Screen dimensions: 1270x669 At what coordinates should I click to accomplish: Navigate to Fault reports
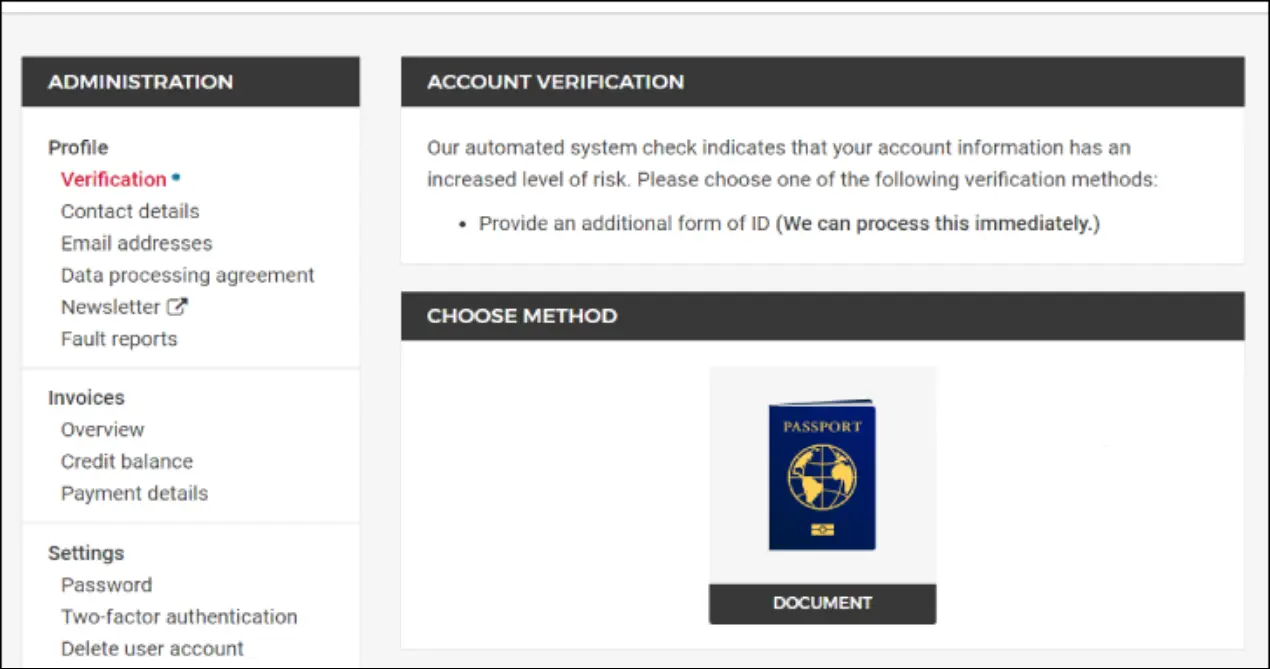(x=119, y=339)
